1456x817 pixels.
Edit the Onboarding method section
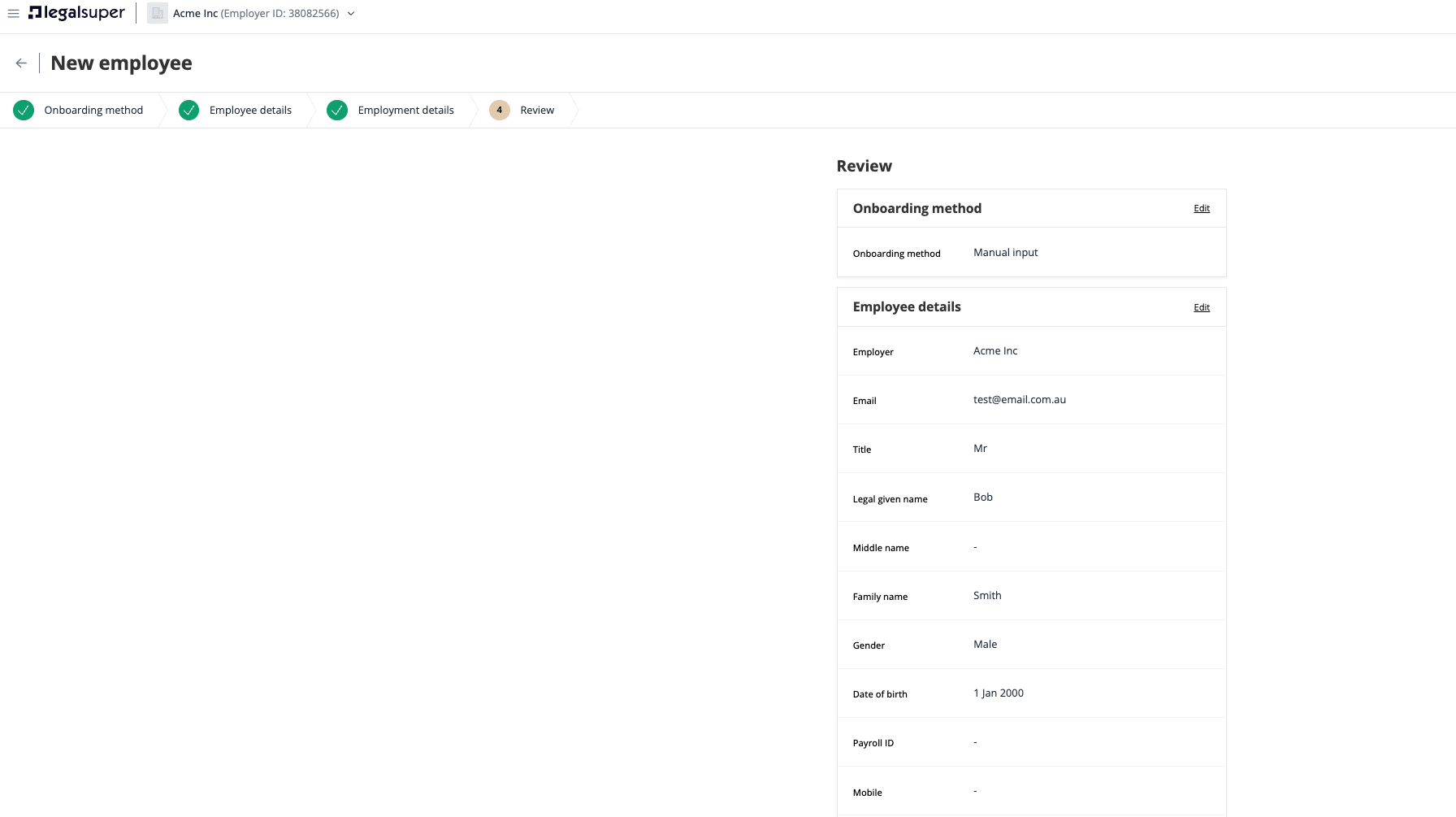pyautogui.click(x=1202, y=209)
